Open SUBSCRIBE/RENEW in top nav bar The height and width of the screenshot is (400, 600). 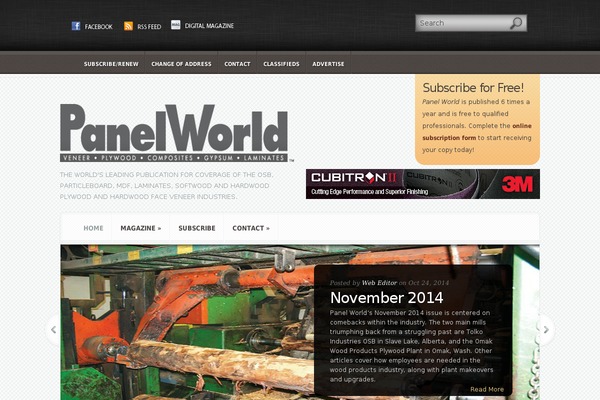[x=111, y=64]
